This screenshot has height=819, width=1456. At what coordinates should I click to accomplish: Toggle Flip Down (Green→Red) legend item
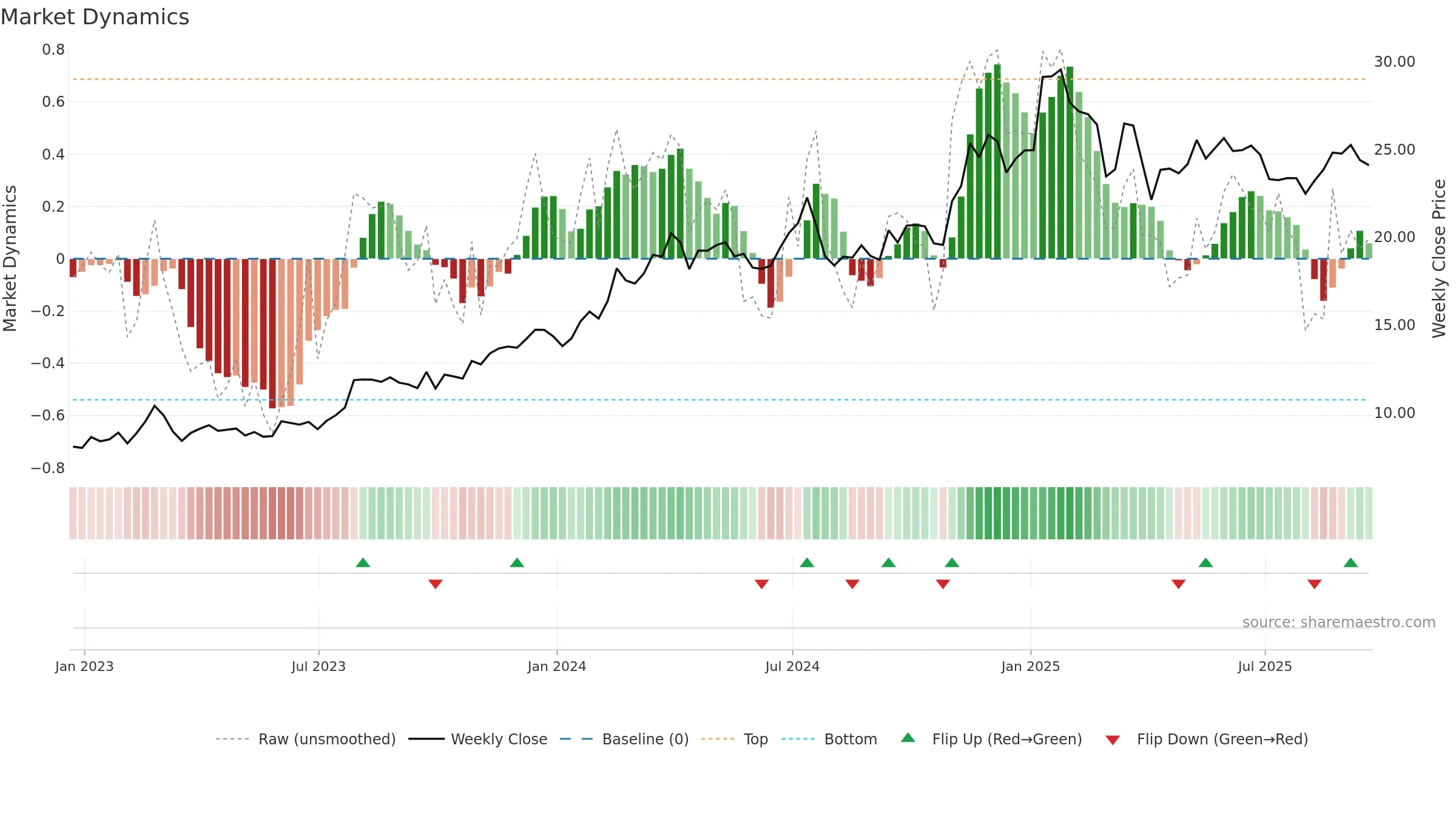click(1206, 739)
